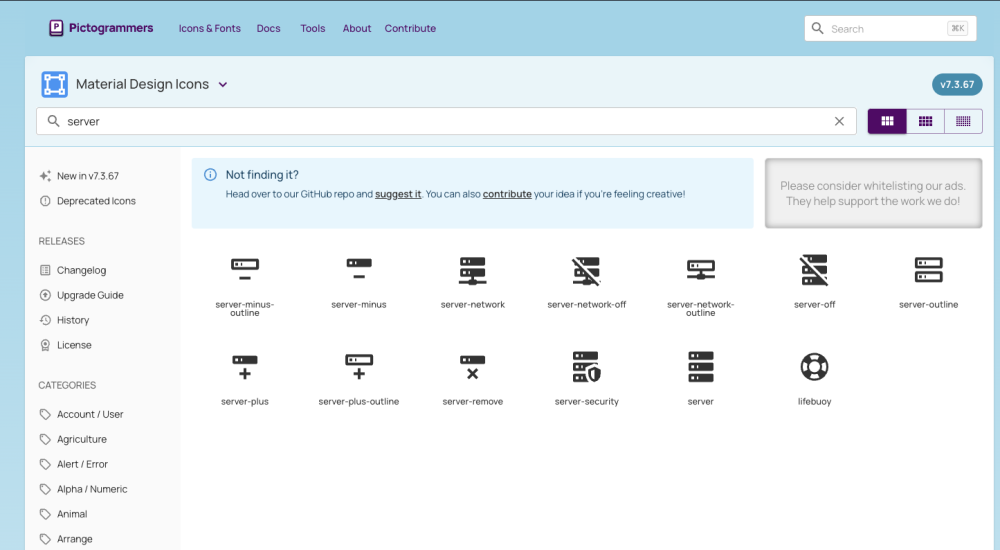This screenshot has height=550, width=1000.
Task: Filter by Alpha / Numeric category
Action: [x=84, y=489]
